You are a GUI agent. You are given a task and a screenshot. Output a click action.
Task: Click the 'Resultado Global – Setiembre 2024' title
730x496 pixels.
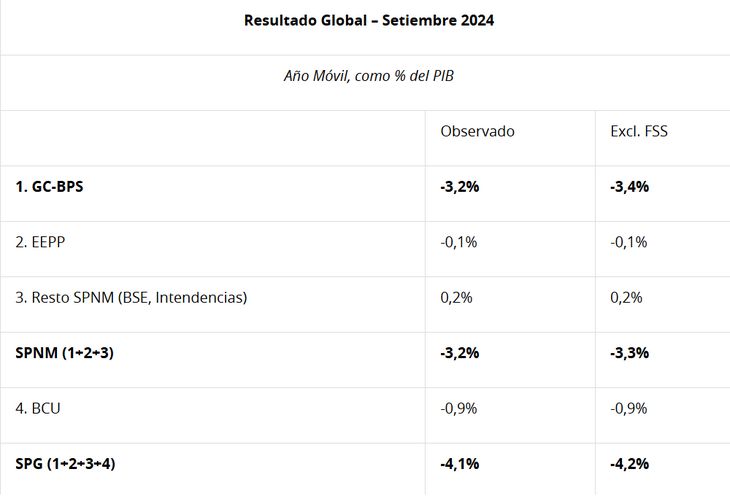coord(368,20)
